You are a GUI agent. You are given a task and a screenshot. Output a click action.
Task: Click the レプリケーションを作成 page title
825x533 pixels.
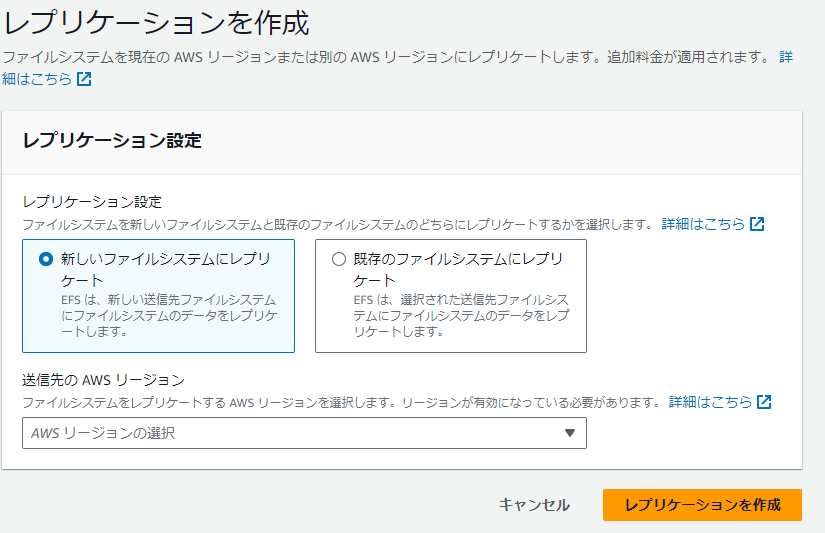click(156, 23)
